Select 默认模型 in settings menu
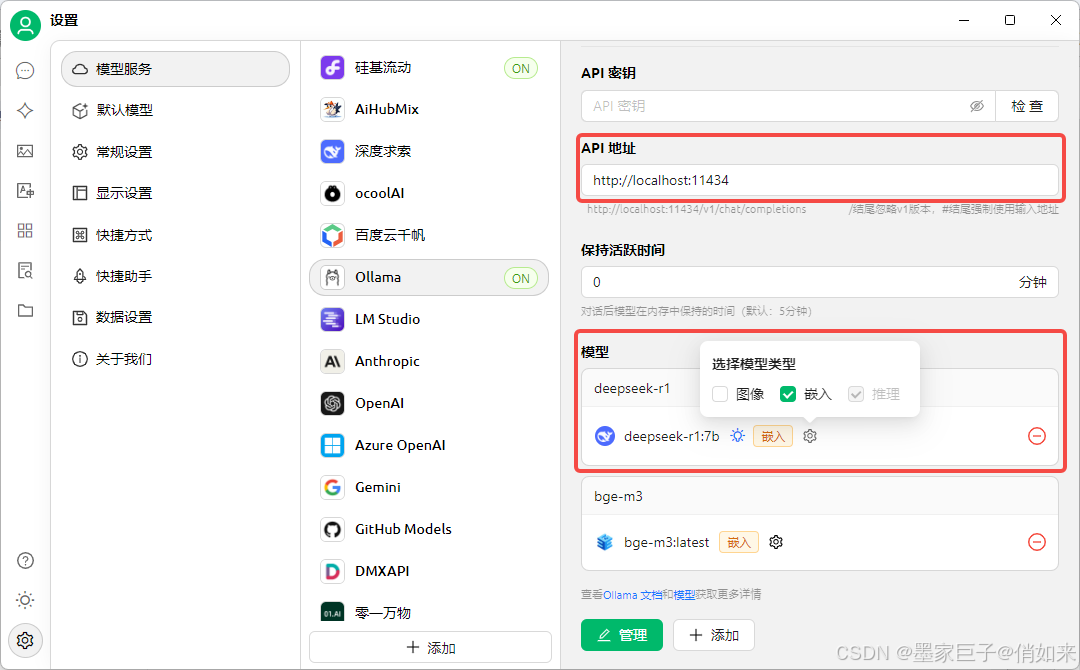 point(176,110)
